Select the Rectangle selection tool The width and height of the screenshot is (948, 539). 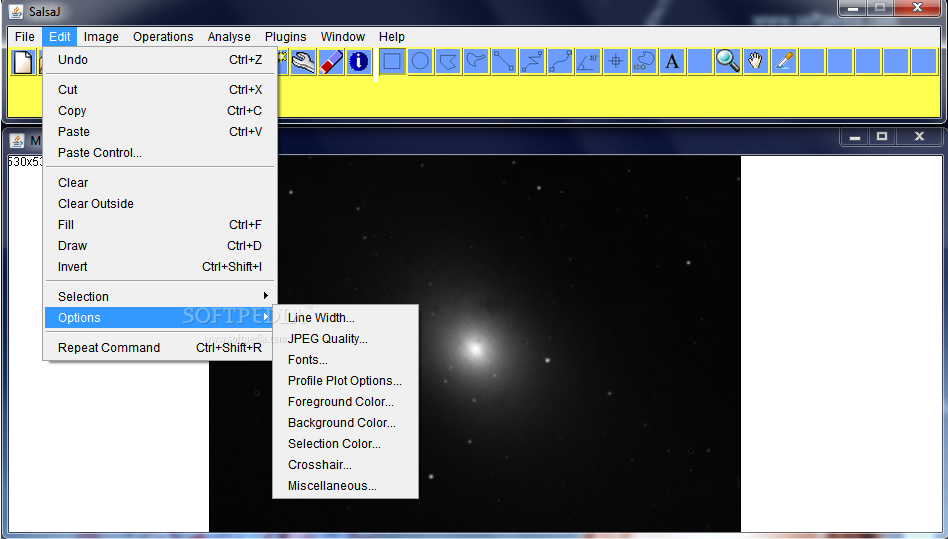(x=392, y=62)
